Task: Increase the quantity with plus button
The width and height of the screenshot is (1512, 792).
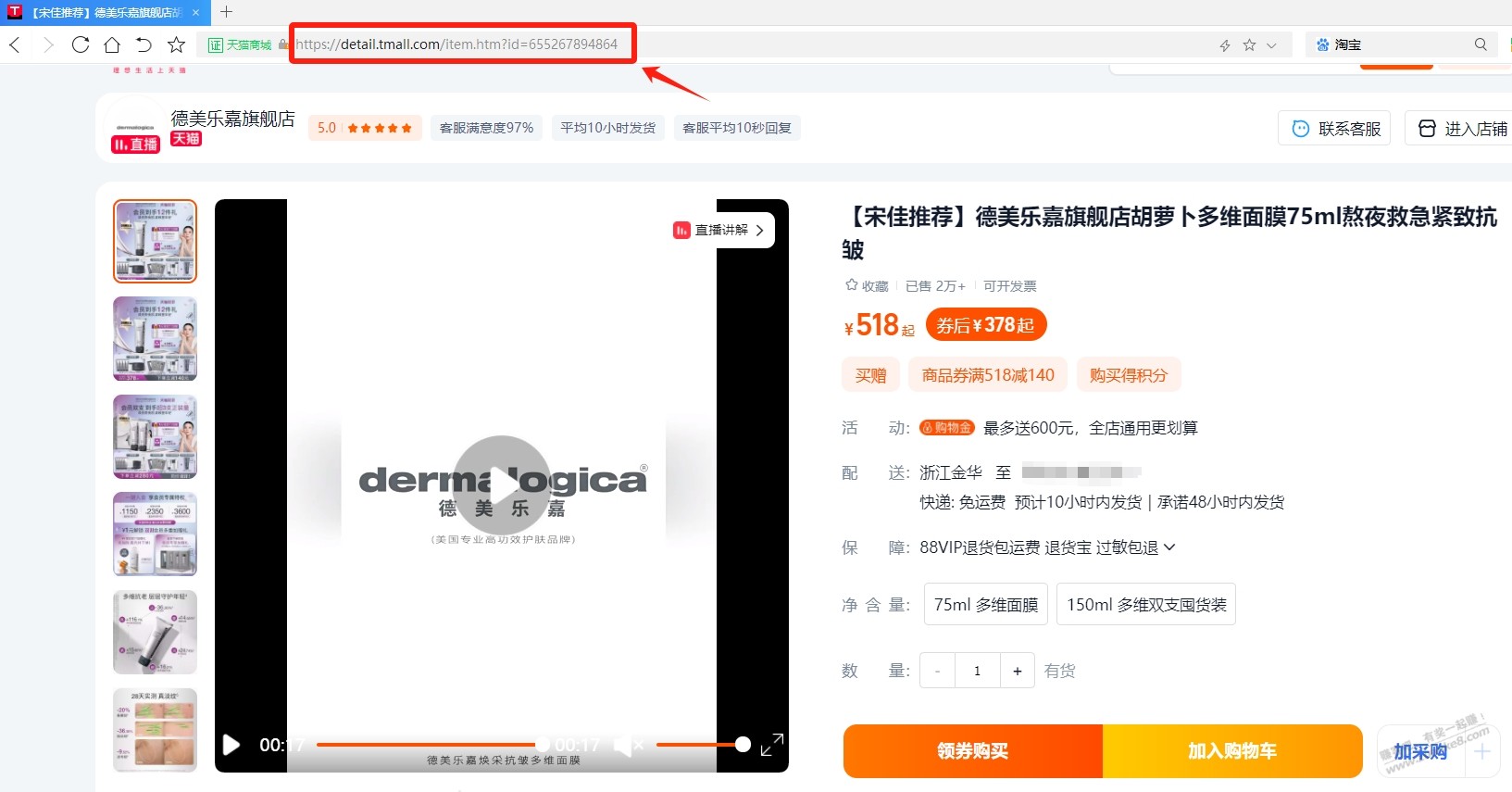Action: 1018,671
